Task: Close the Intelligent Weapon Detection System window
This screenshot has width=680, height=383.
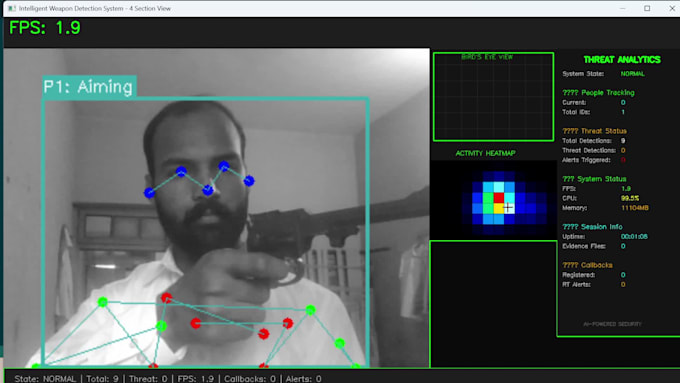Action: [671, 8]
